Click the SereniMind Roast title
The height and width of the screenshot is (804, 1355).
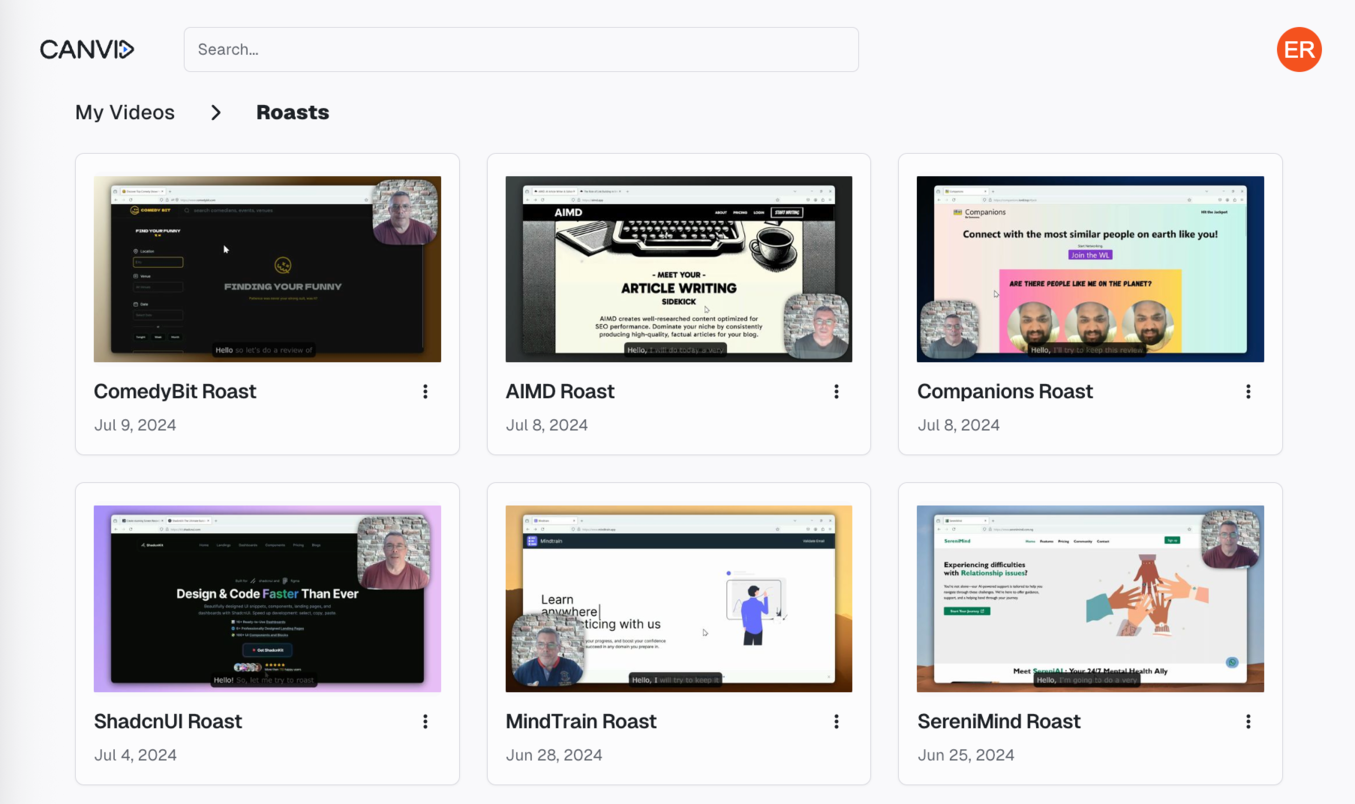pos(999,722)
